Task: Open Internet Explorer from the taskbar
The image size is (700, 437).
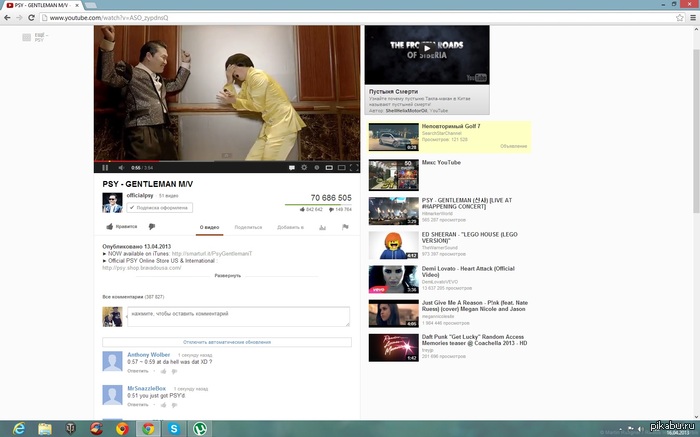Action: point(19,429)
